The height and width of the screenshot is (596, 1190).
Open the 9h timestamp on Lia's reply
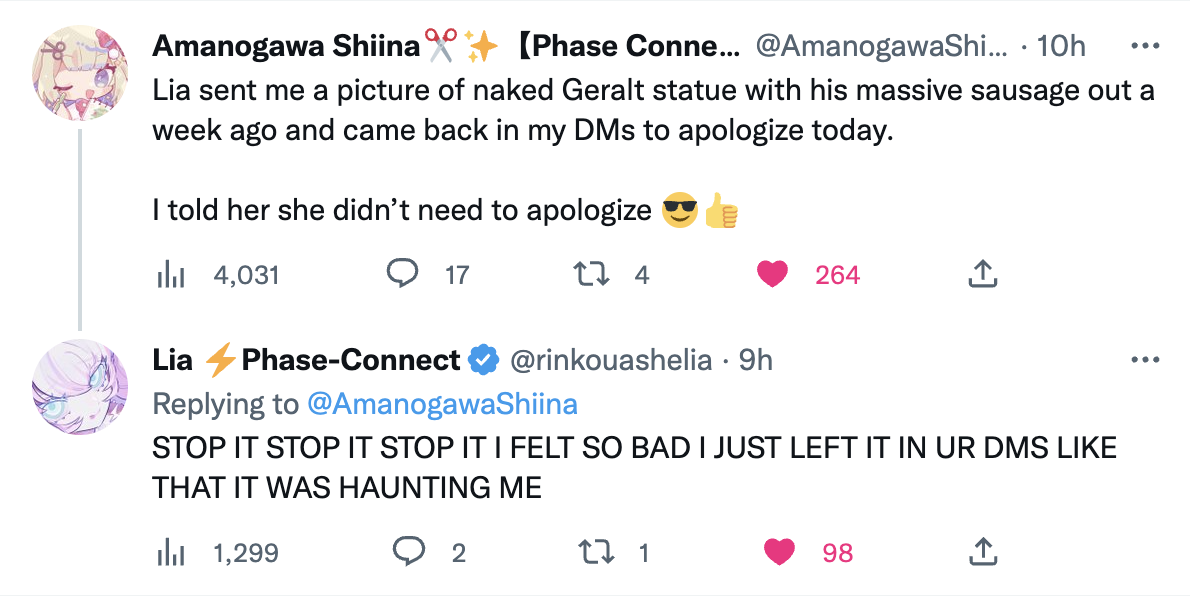pyautogui.click(x=755, y=360)
